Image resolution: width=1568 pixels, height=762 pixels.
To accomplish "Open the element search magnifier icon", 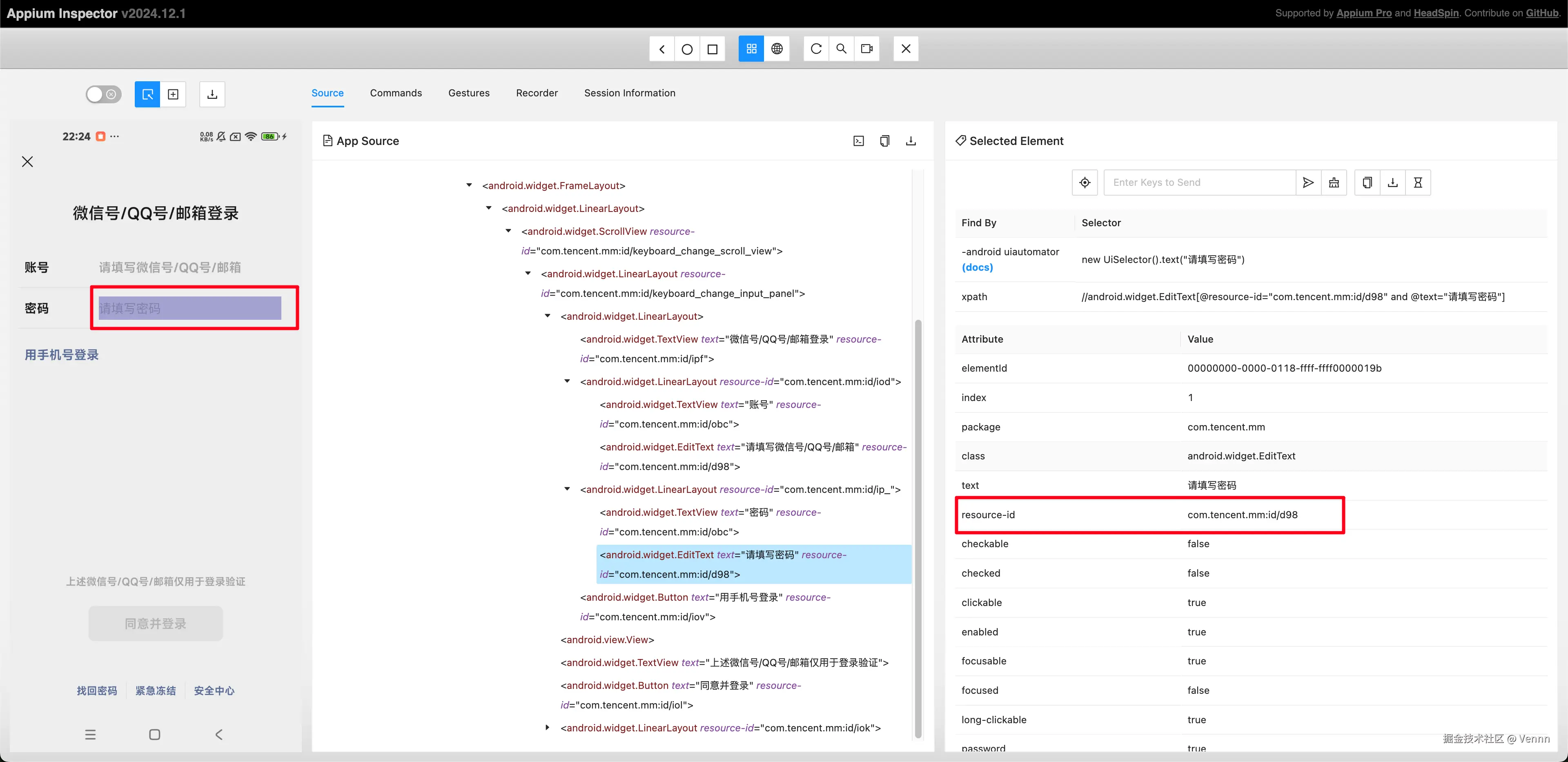I will [841, 49].
